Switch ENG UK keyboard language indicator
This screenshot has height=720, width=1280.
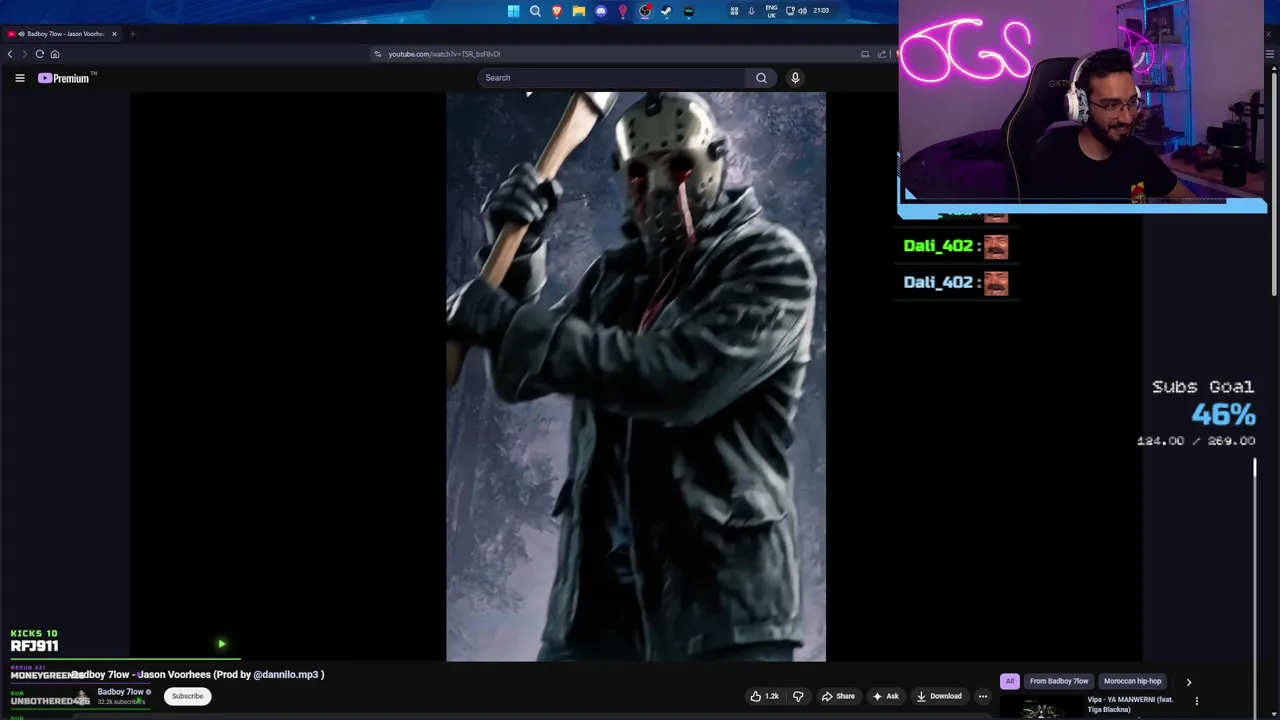pyautogui.click(x=771, y=11)
